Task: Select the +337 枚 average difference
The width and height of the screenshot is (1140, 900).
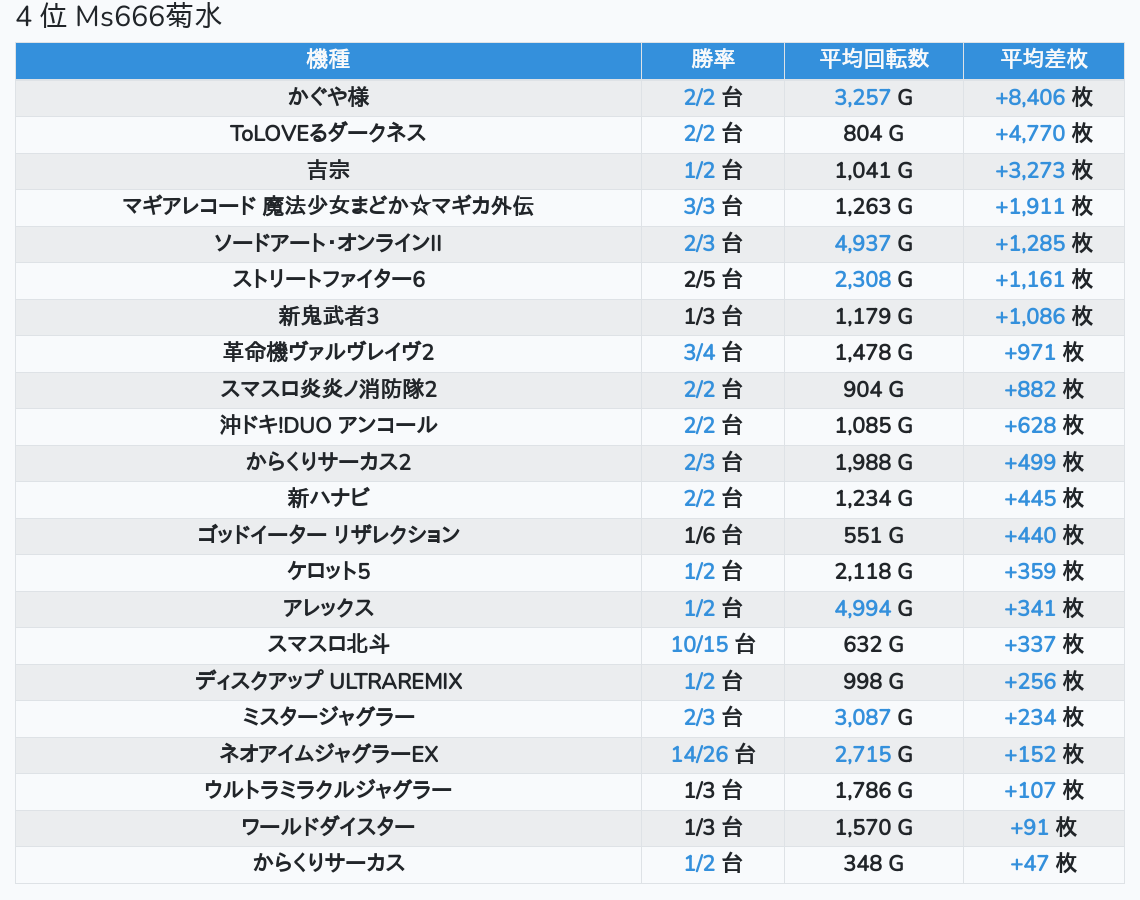Action: (x=1043, y=645)
